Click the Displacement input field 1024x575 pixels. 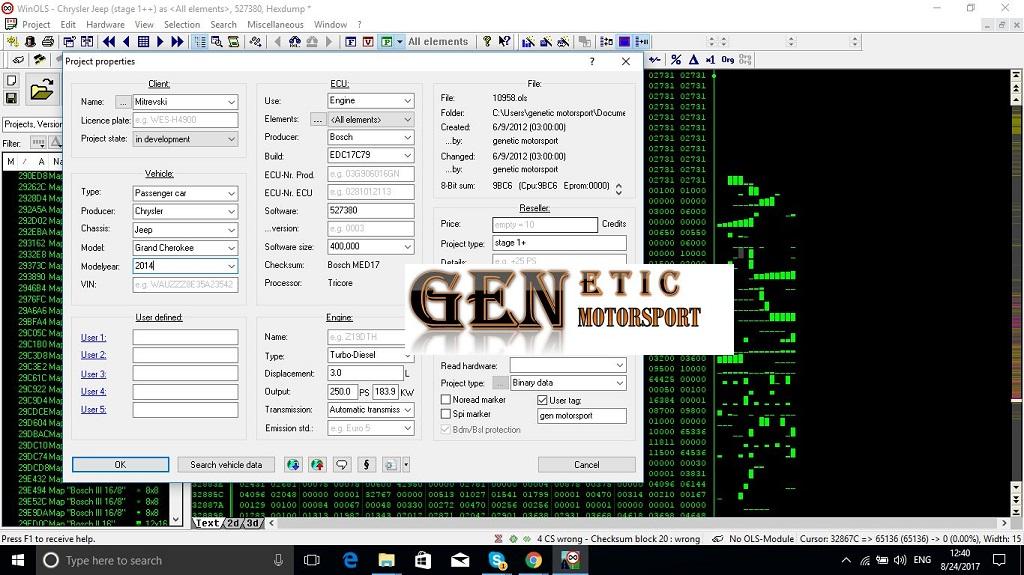(x=364, y=373)
